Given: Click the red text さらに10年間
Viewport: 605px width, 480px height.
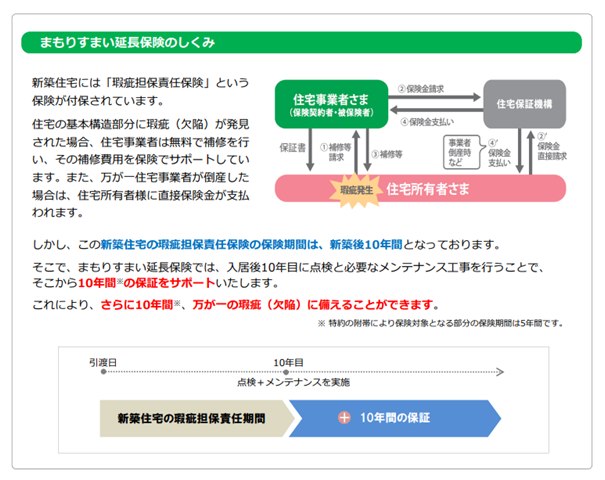Looking at the screenshot, I should point(137,305).
